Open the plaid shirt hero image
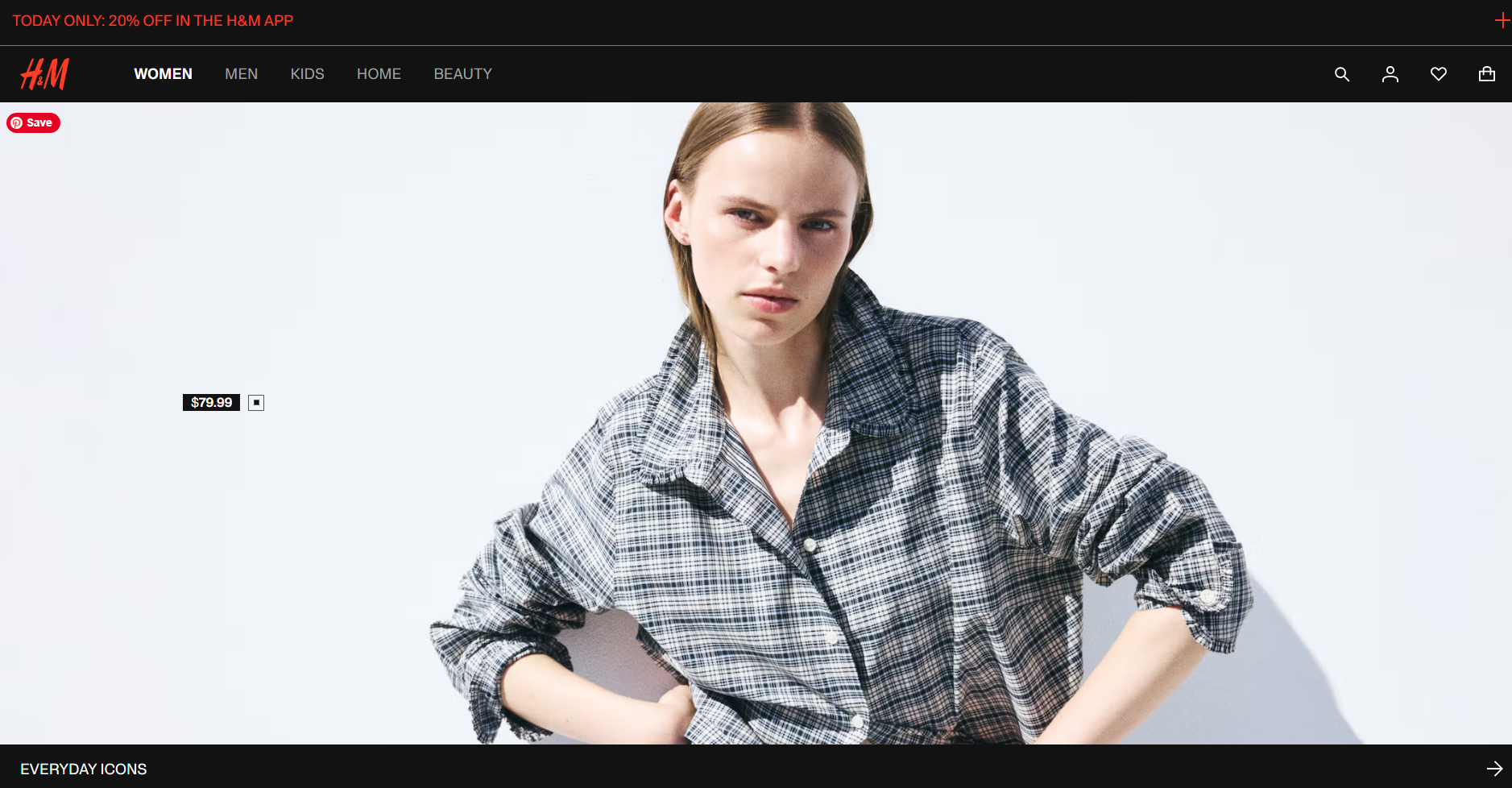The image size is (1512, 788). click(x=756, y=423)
